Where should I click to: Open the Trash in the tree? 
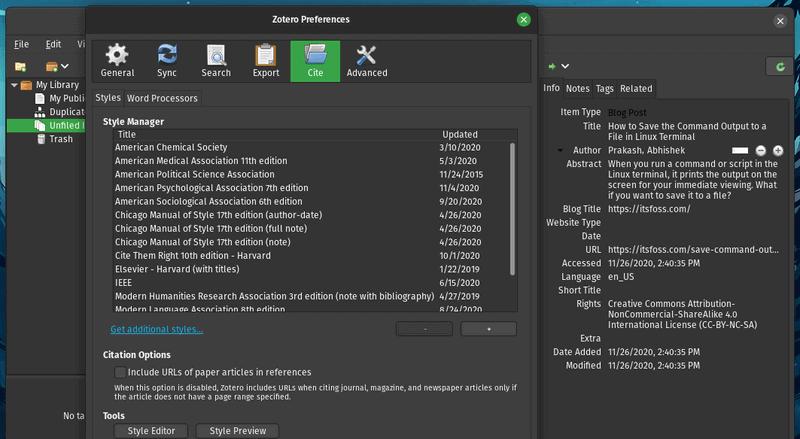[x=61, y=139]
